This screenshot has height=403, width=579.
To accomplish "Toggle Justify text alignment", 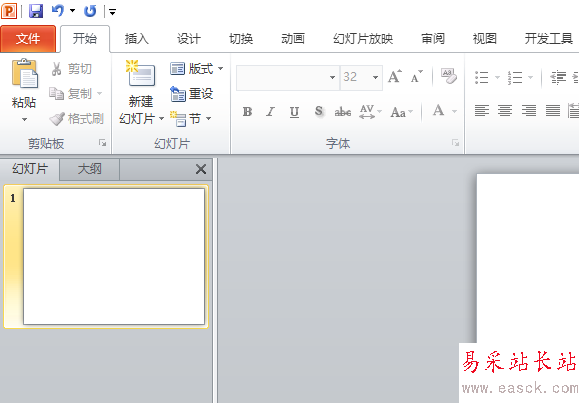I will [x=553, y=110].
